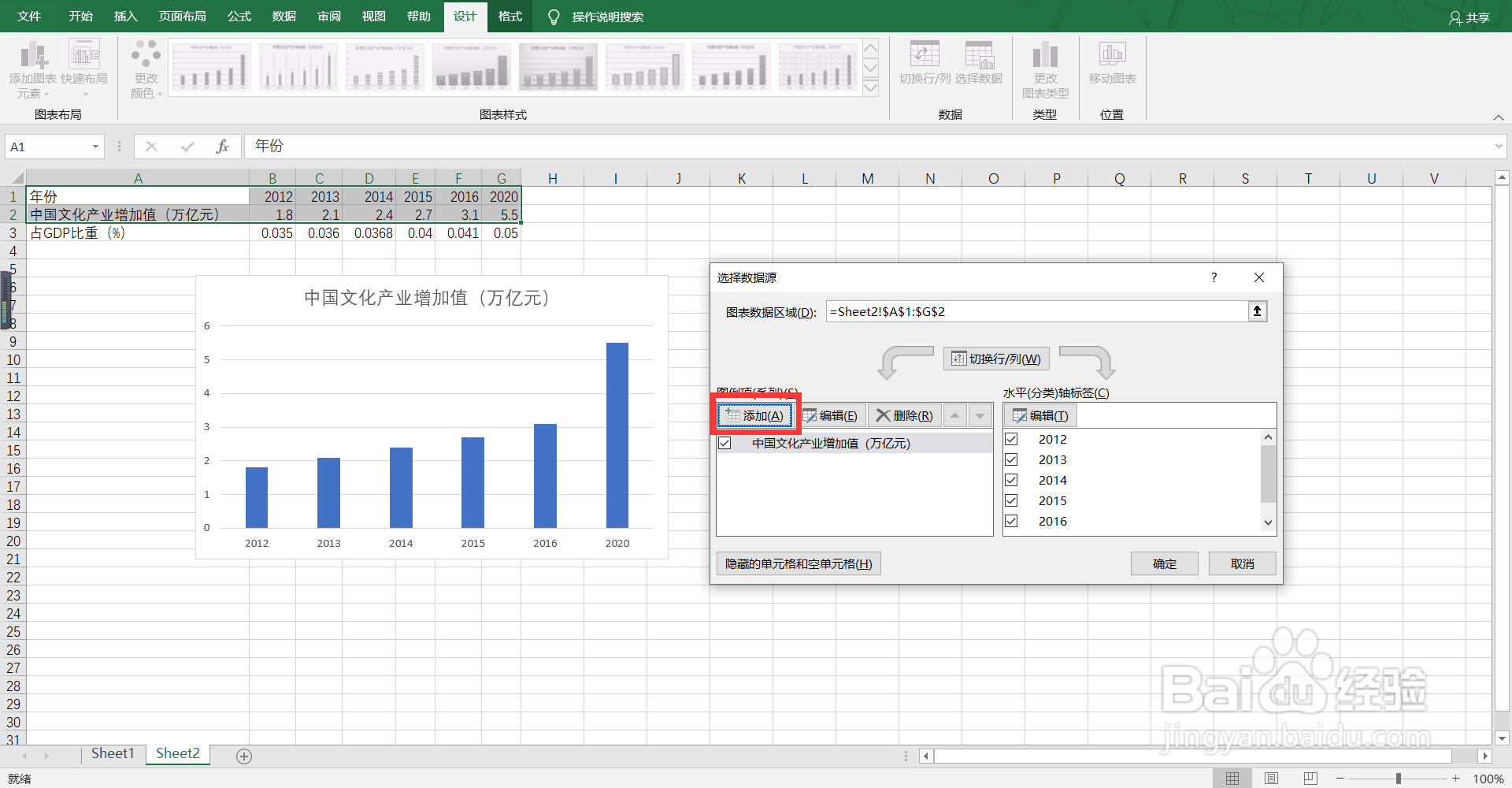Click the Switch Row/Column ribbon icon
This screenshot has height=788, width=1512.
tap(925, 54)
